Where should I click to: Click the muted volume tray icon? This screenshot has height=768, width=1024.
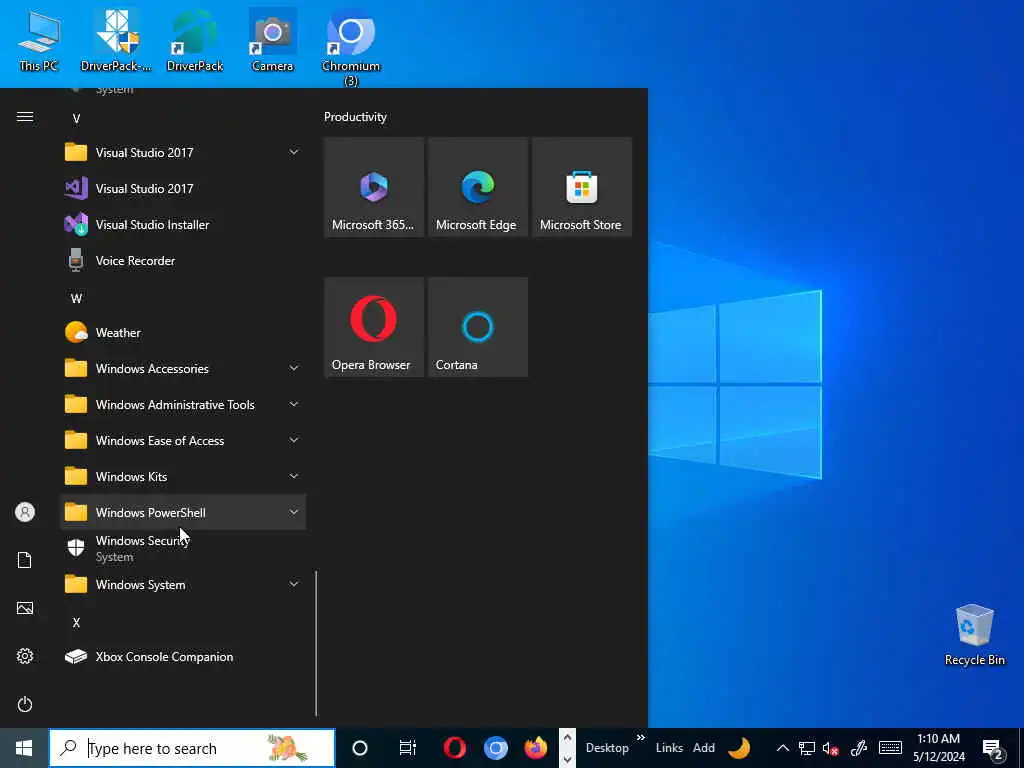click(830, 748)
